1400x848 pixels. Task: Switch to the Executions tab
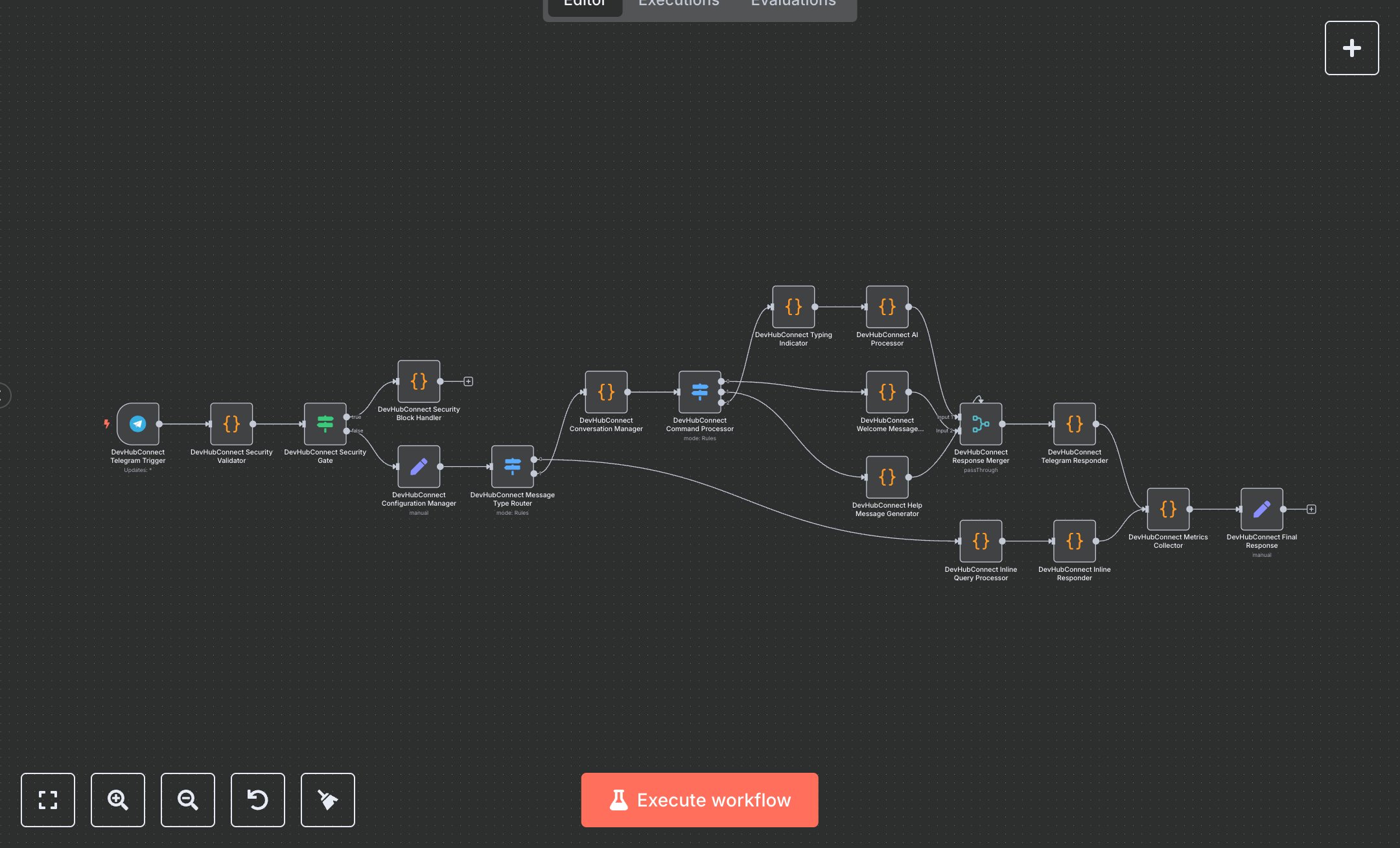[x=679, y=4]
